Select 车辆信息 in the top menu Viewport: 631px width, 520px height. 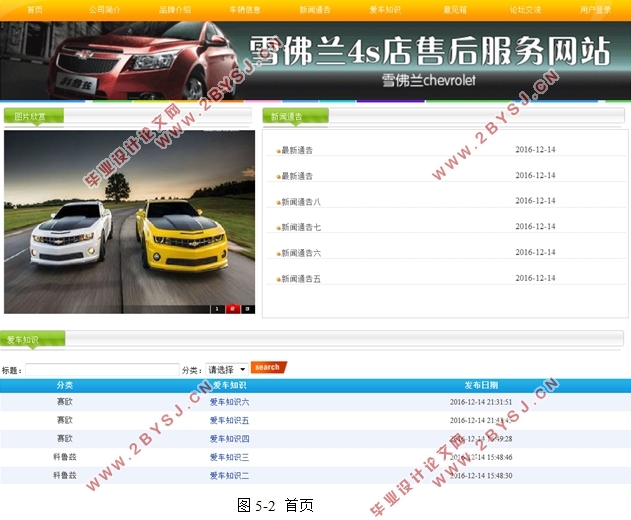point(245,10)
